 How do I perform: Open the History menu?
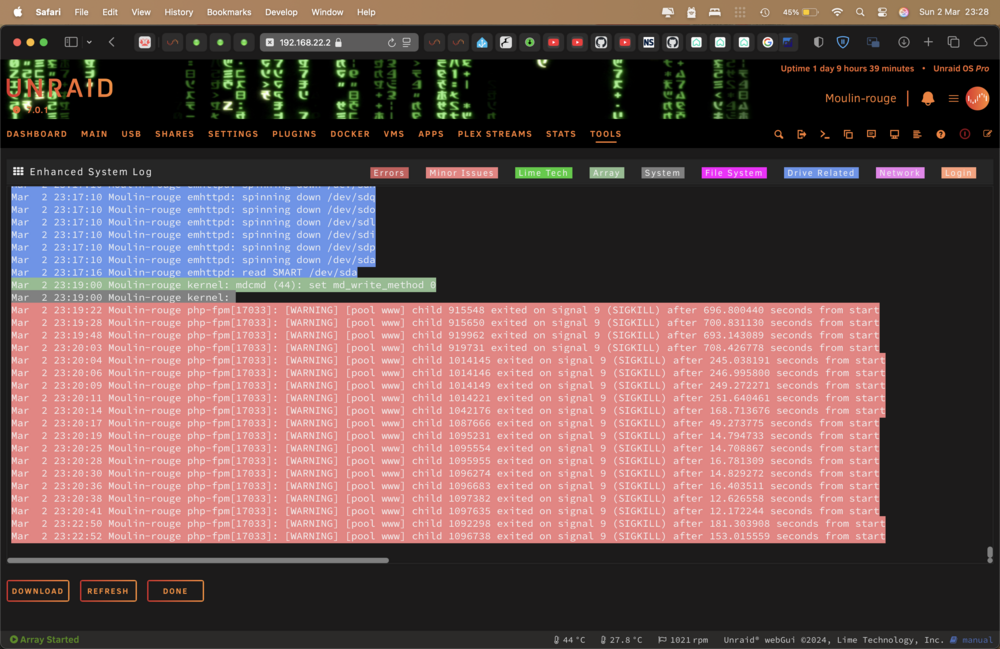click(x=179, y=12)
